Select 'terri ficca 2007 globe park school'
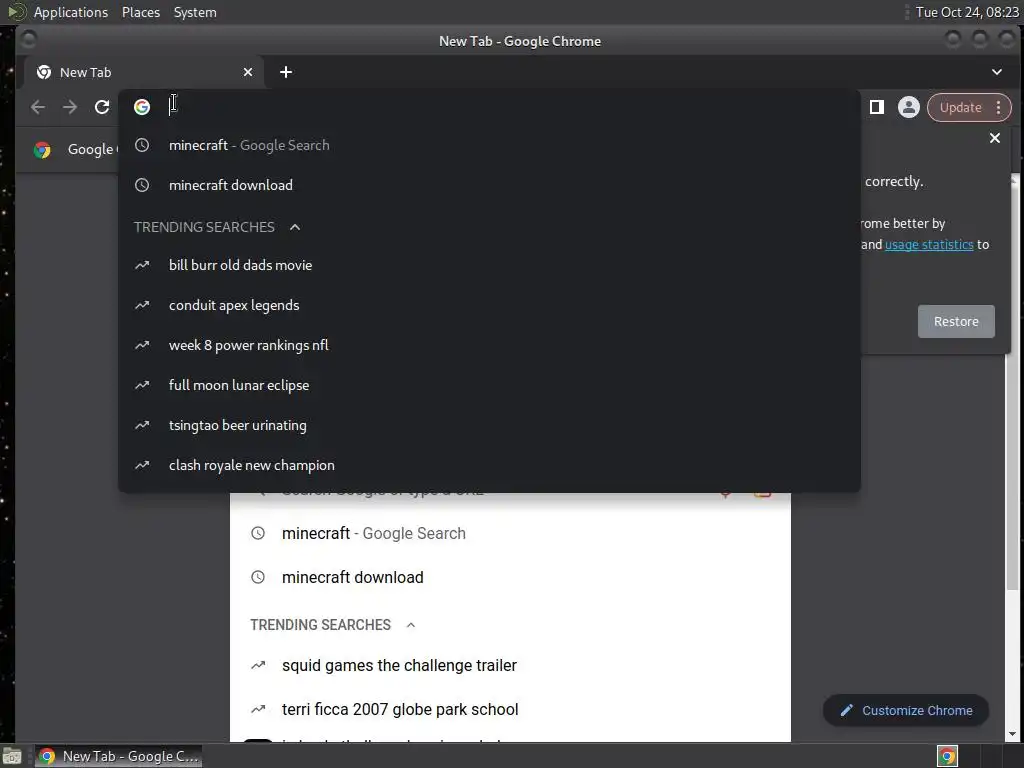The height and width of the screenshot is (768, 1024). click(x=510, y=709)
